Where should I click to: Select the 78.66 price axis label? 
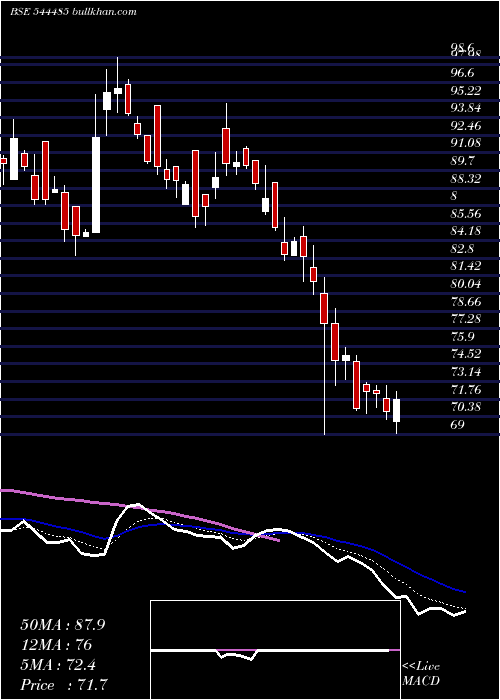(x=466, y=302)
